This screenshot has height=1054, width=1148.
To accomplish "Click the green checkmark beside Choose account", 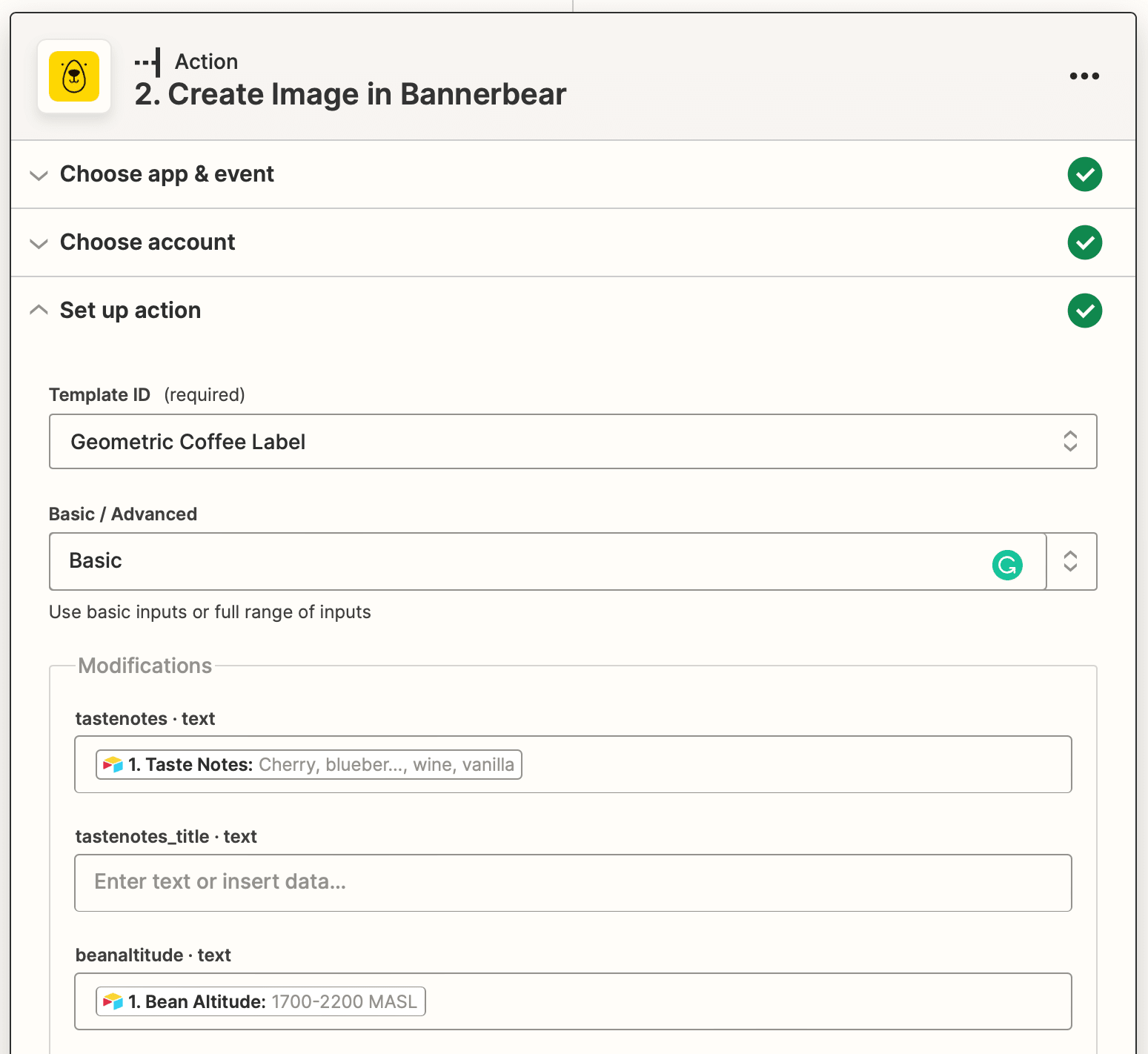I will 1084,242.
